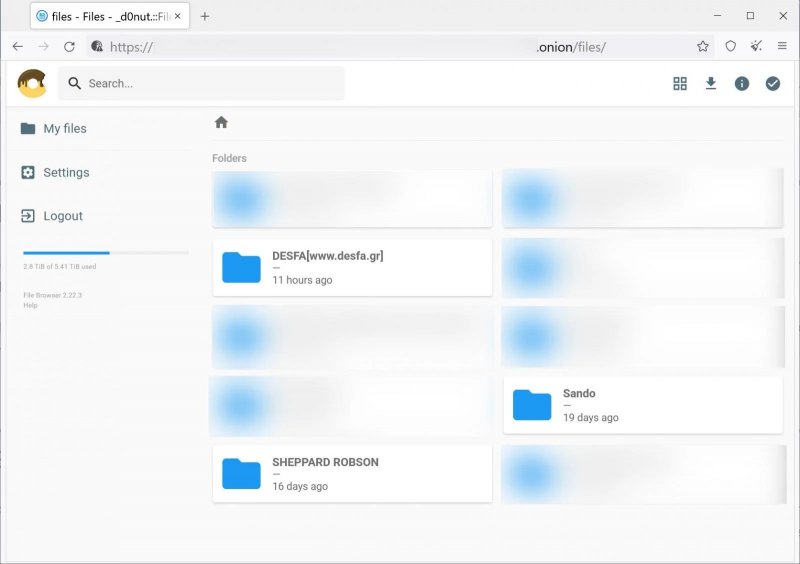
Task: Open the browser shield icon
Action: (x=731, y=47)
